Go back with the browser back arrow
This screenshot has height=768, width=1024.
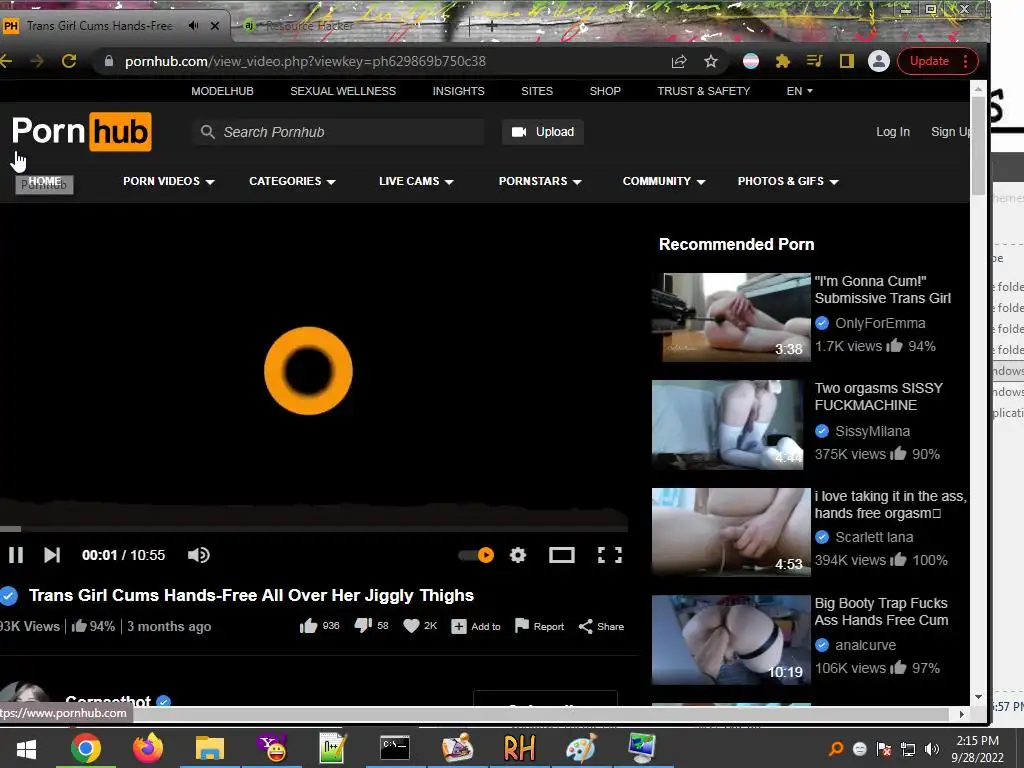[6, 61]
